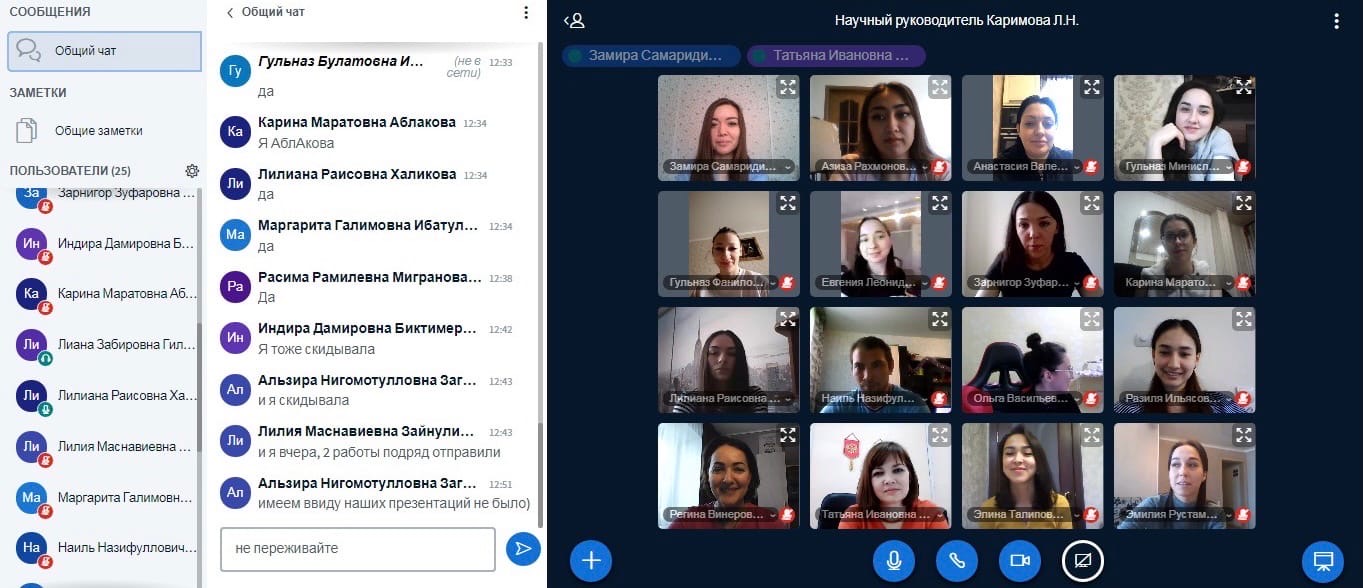Turn off the webcam

point(1020,561)
